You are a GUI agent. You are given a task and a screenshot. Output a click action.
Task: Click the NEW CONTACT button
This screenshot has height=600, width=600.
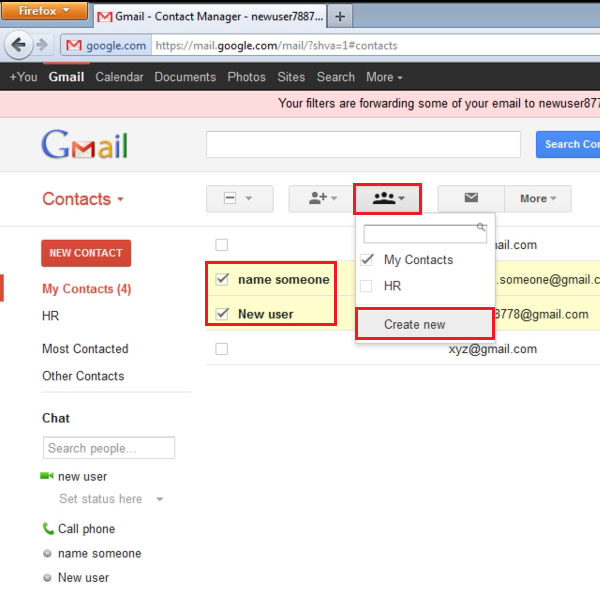(x=86, y=253)
